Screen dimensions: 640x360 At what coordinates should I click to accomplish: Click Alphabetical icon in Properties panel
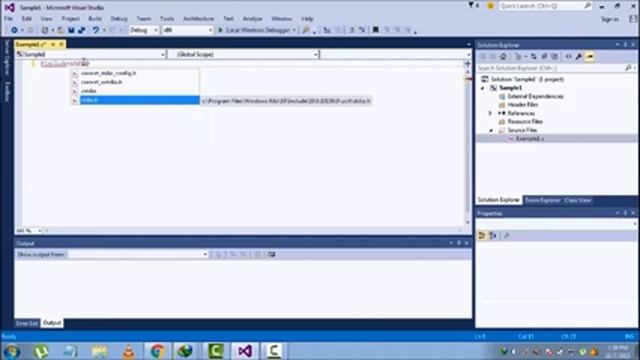click(493, 236)
